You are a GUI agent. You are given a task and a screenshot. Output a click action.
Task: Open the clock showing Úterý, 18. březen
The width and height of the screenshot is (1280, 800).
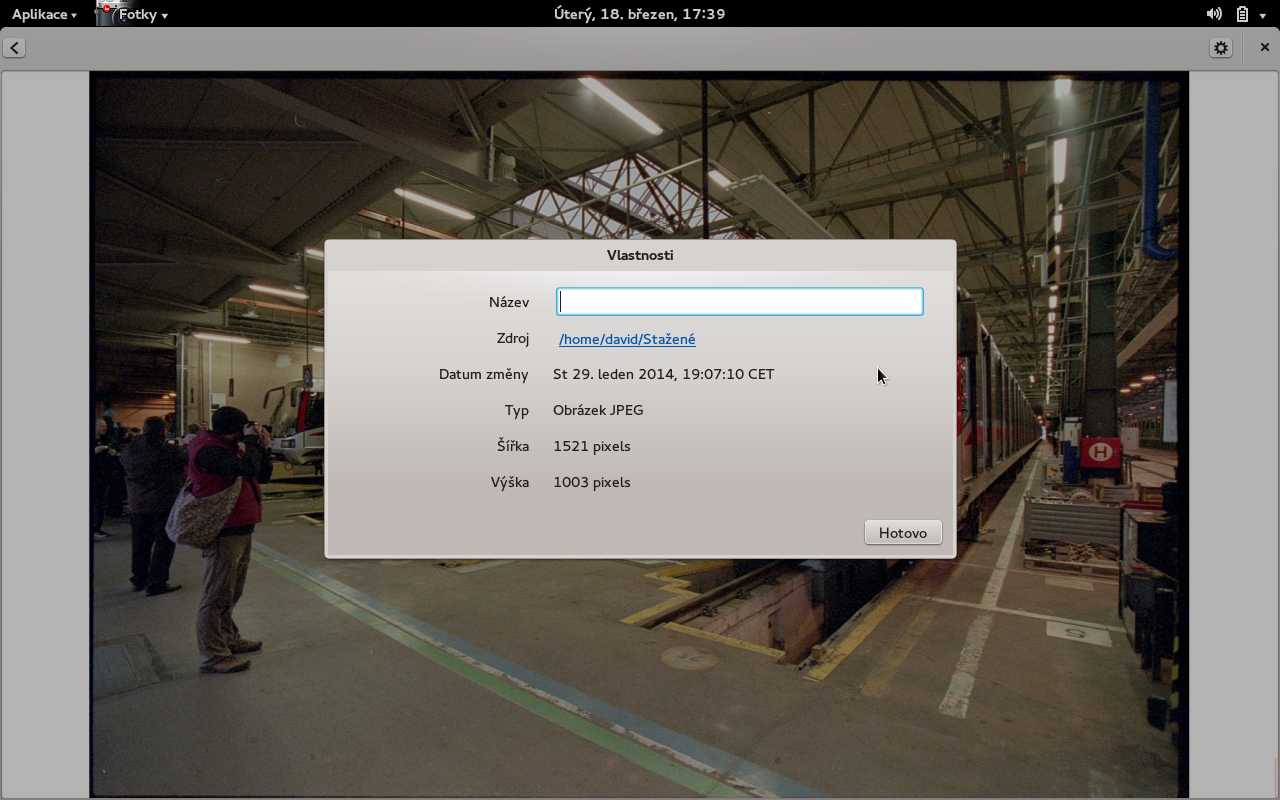(640, 14)
